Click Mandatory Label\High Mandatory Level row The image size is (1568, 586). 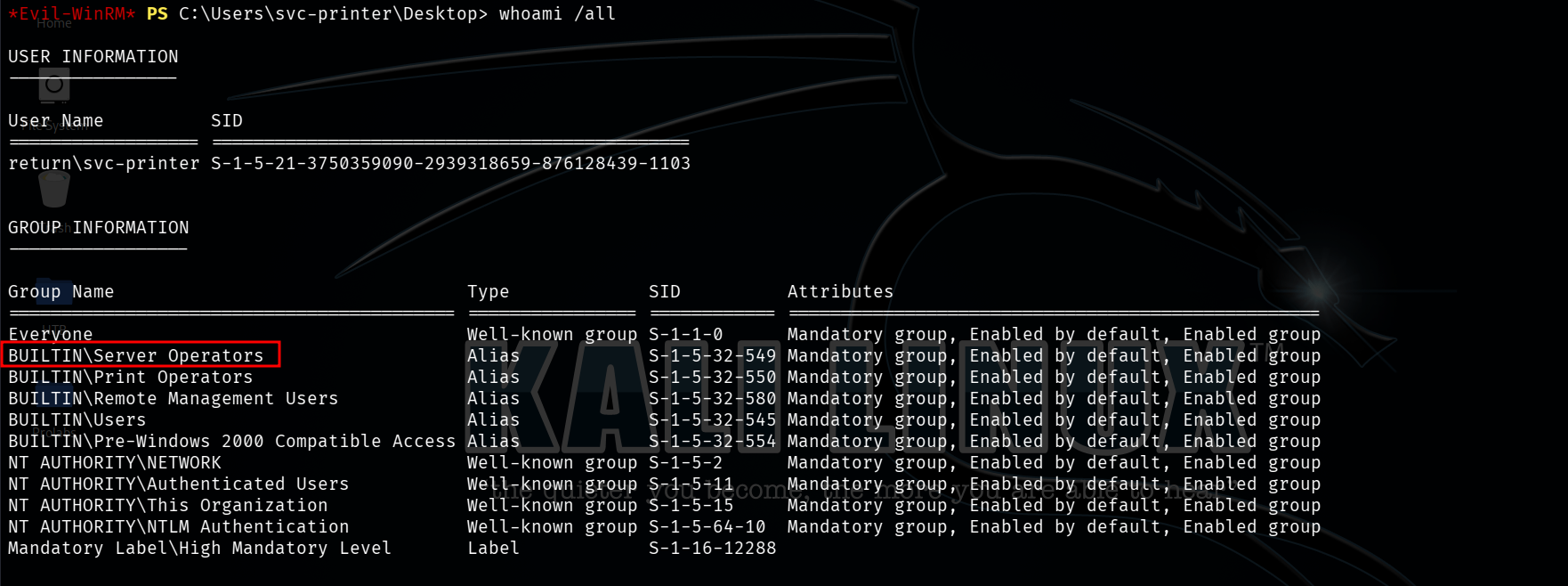[199, 548]
